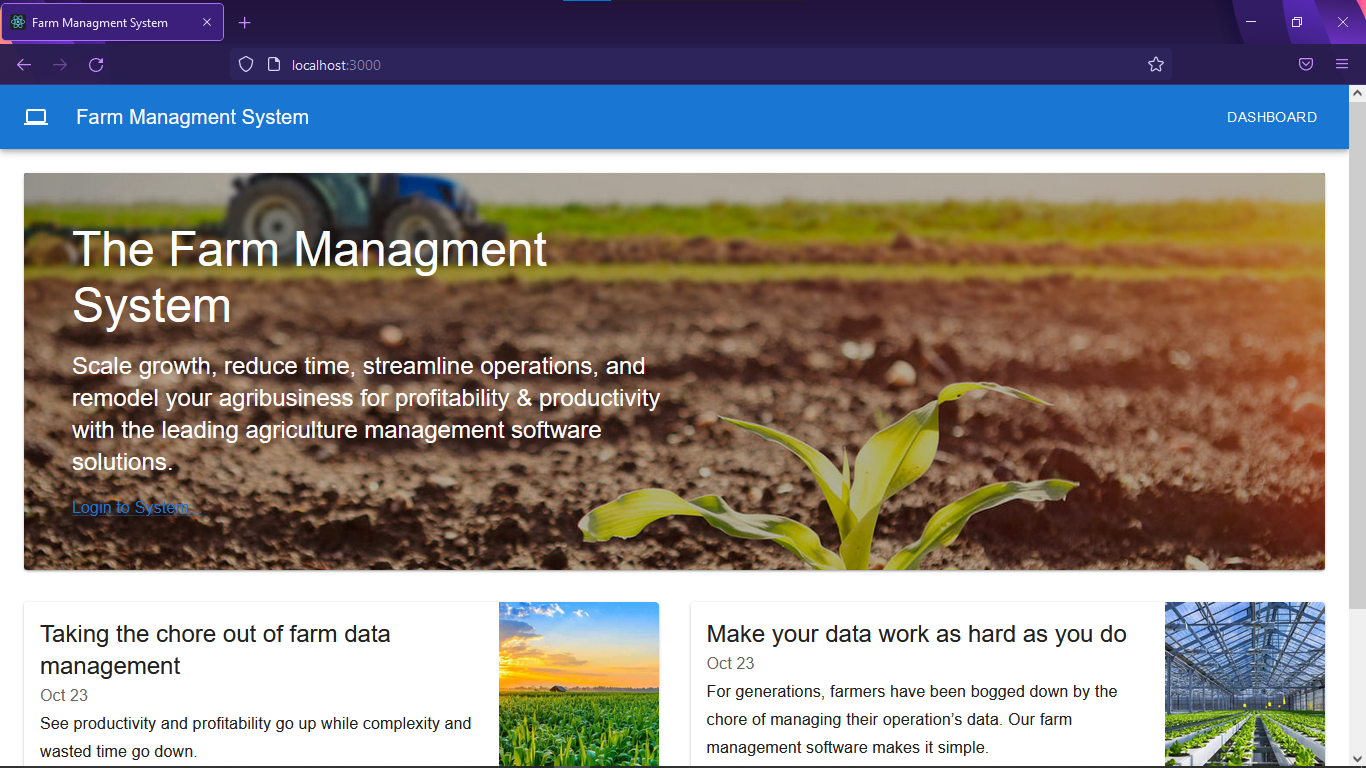Open the card Make your data work as hard as you do
This screenshot has height=768, width=1366.
(x=1008, y=685)
